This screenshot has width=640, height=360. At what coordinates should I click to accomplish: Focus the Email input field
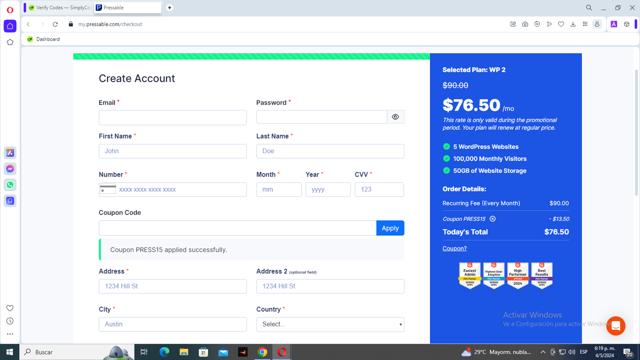point(173,117)
